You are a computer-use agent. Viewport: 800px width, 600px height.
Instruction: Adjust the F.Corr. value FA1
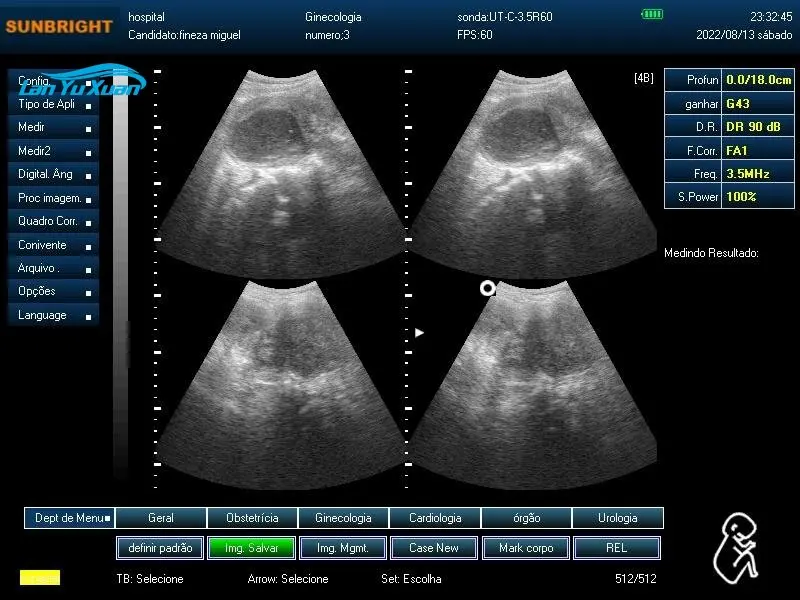pos(758,151)
